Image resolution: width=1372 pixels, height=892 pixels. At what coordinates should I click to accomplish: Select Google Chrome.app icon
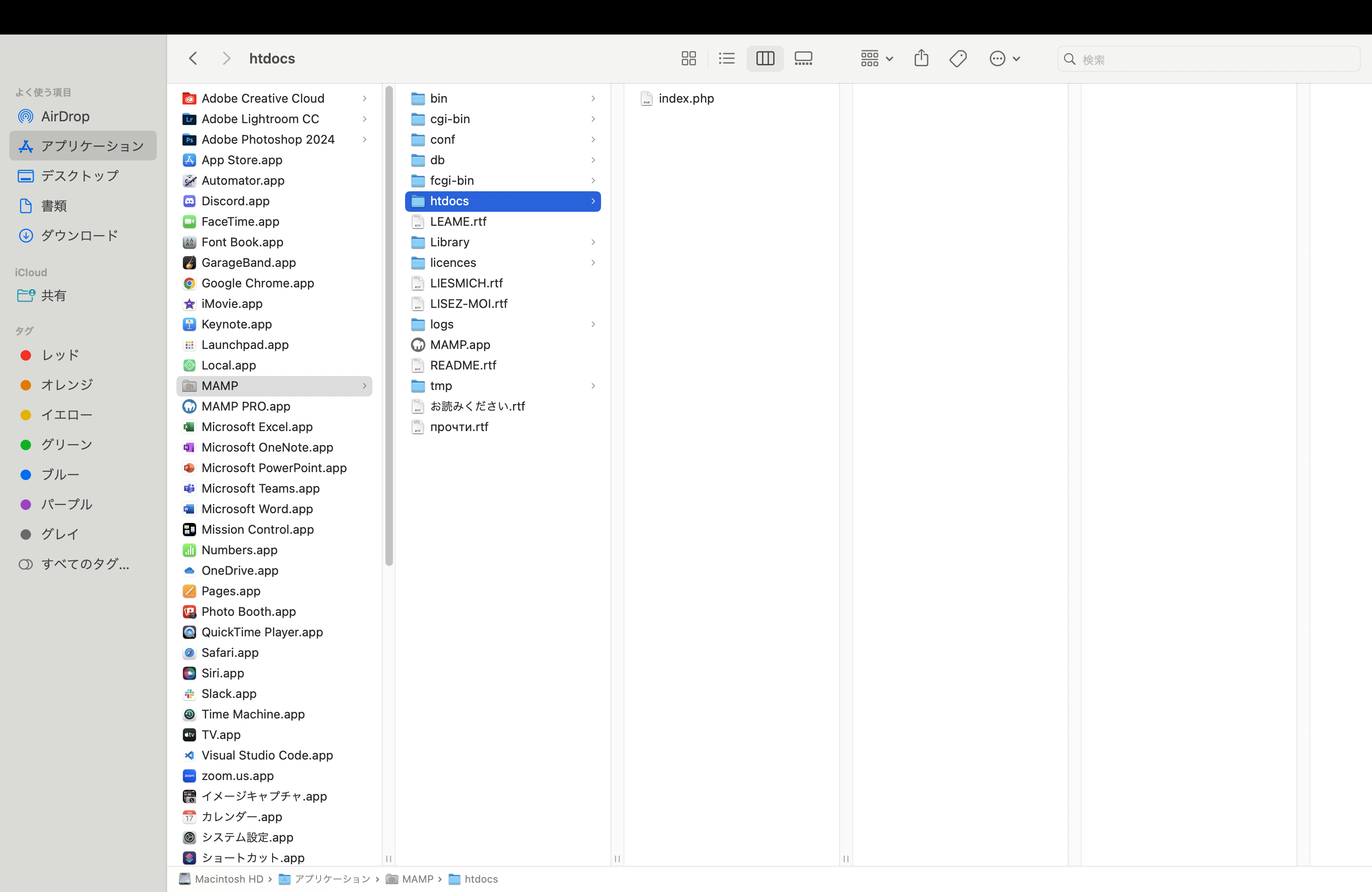189,284
